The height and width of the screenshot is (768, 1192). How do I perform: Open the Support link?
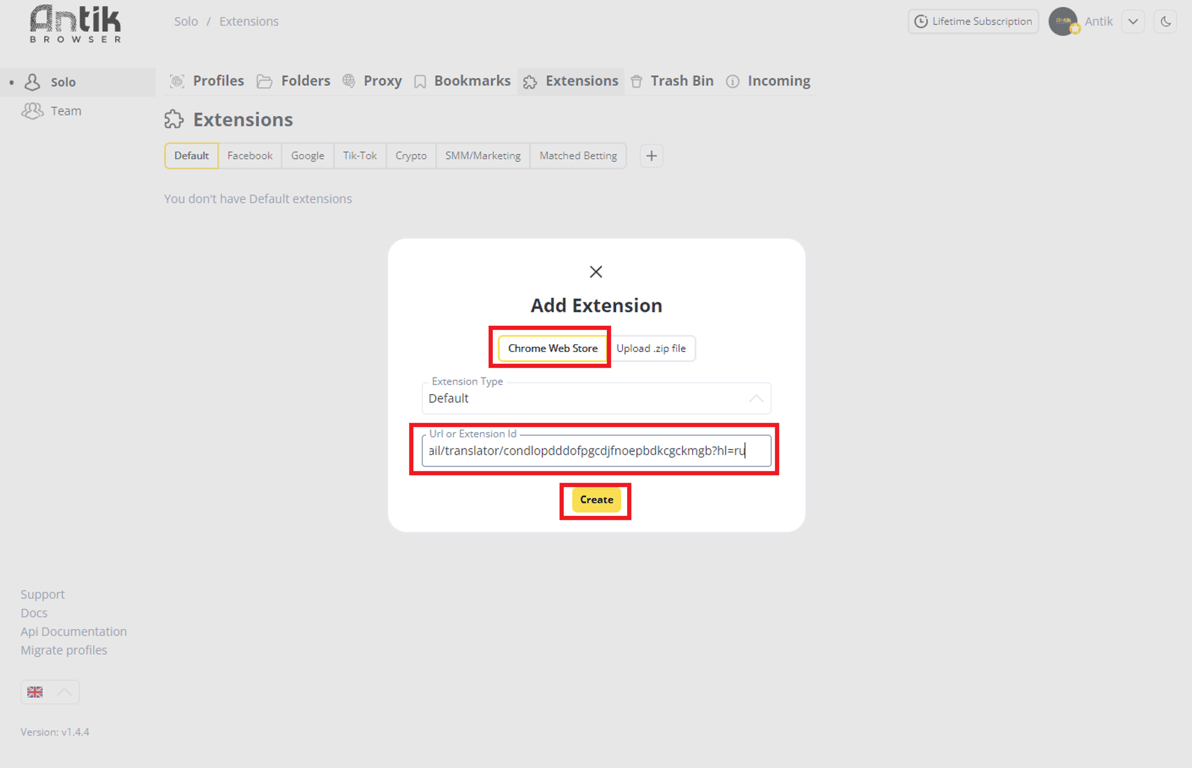(x=43, y=595)
